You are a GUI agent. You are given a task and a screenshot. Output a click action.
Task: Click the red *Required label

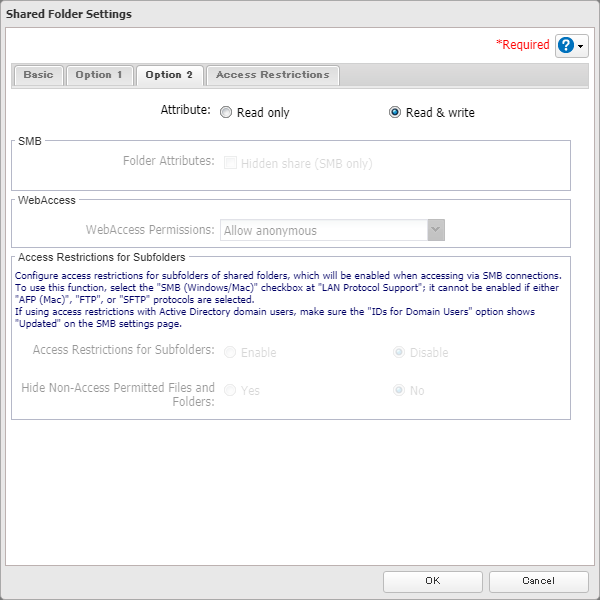(523, 45)
